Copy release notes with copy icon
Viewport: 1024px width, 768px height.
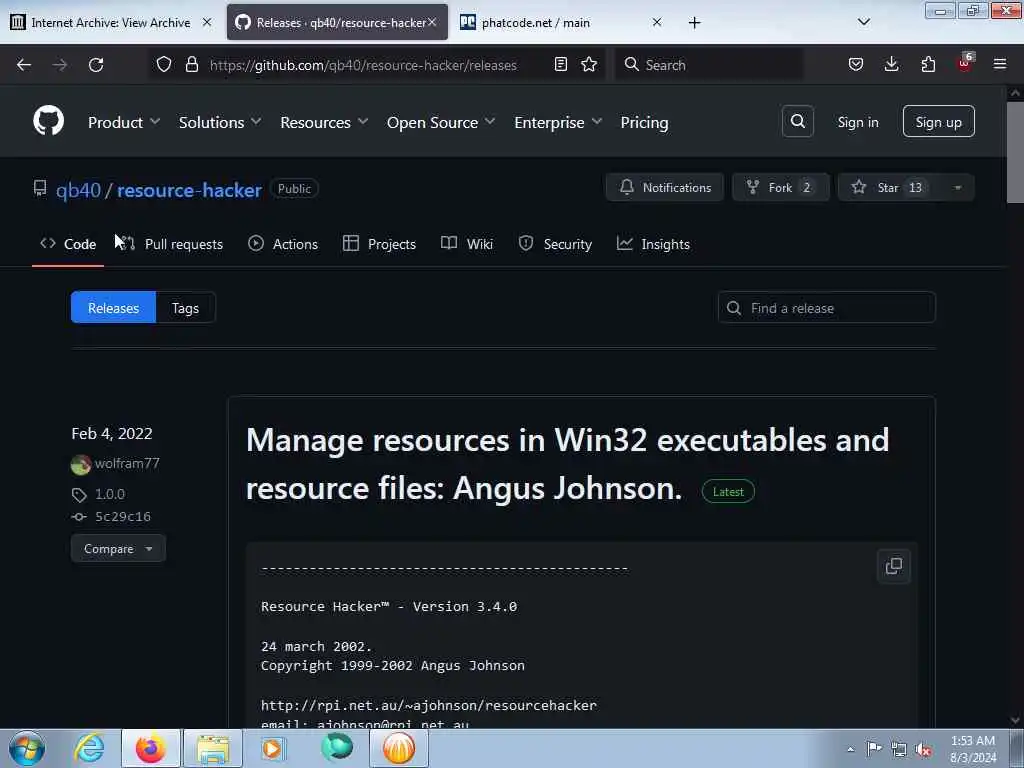pyautogui.click(x=893, y=566)
